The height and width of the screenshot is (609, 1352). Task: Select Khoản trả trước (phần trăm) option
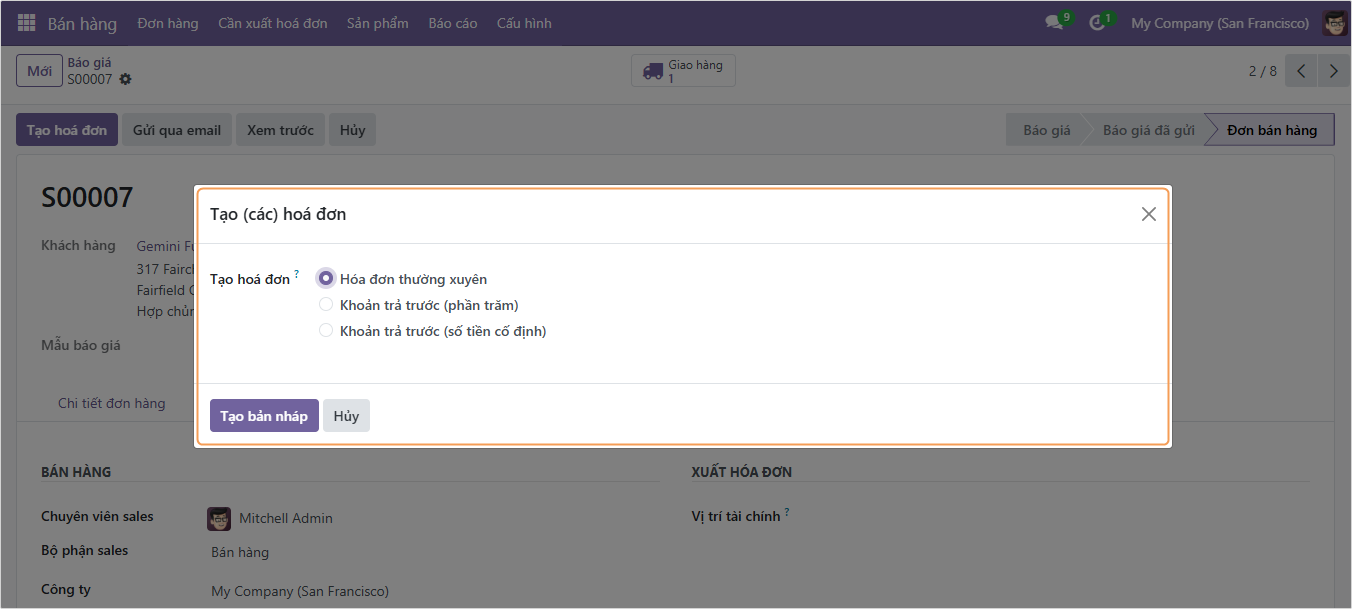tap(326, 305)
